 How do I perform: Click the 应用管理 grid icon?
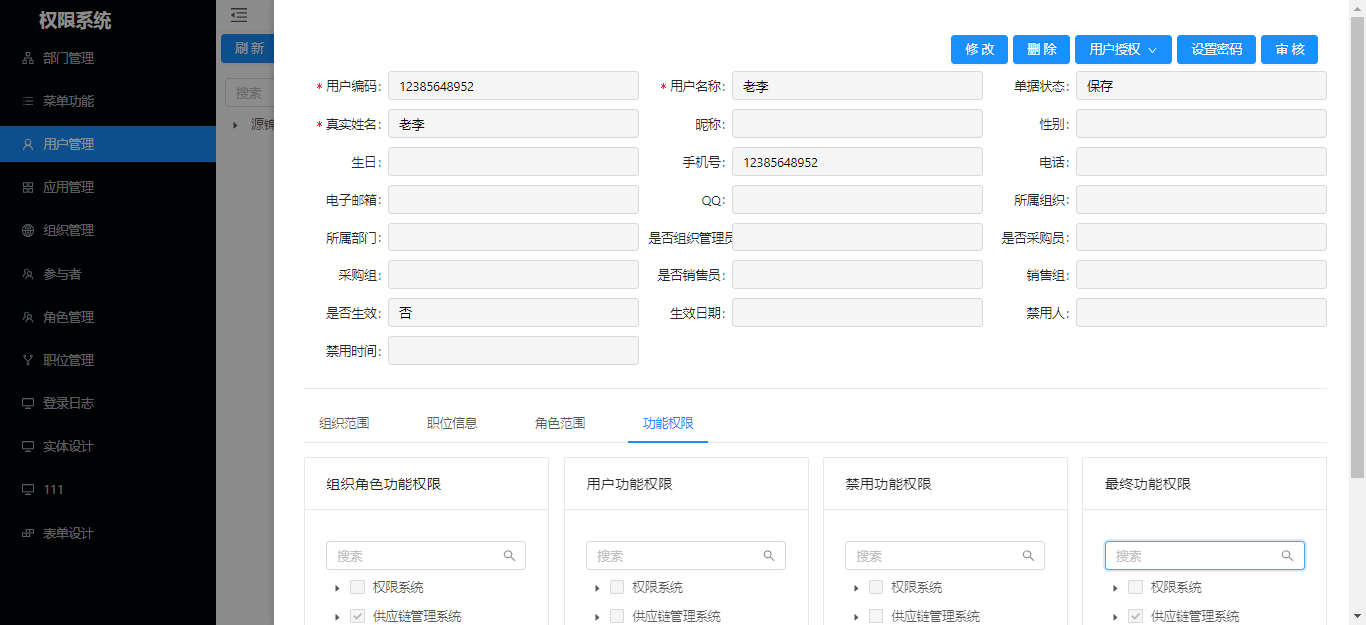click(x=28, y=187)
